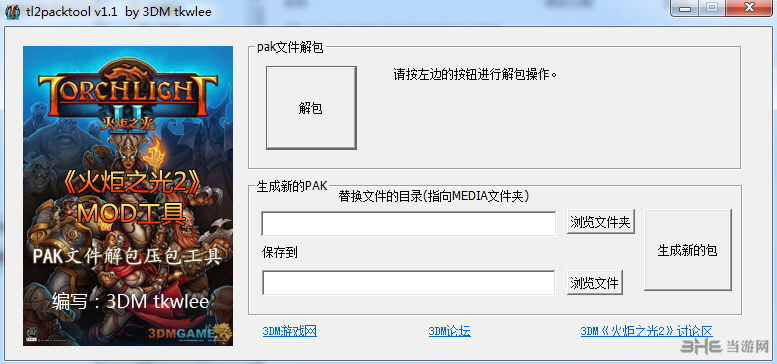This screenshot has height=364, width=777.
Task: Open the 3DM游戏网 link
Action: pyautogui.click(x=289, y=331)
